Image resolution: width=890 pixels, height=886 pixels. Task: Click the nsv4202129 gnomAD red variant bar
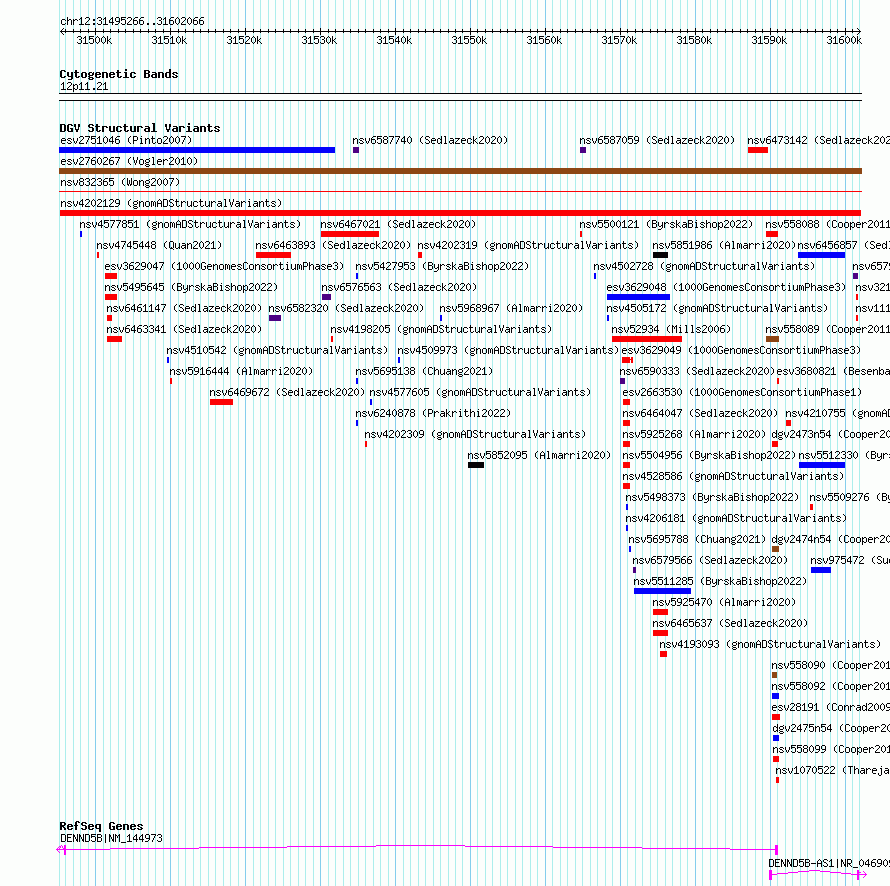point(460,213)
